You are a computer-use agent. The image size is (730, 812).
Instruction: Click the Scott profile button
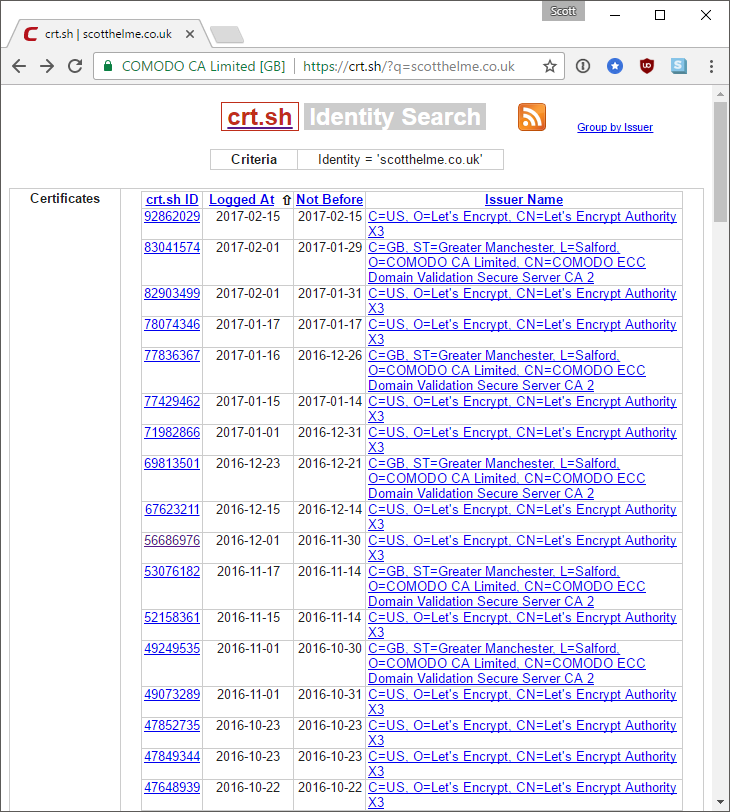(x=563, y=11)
